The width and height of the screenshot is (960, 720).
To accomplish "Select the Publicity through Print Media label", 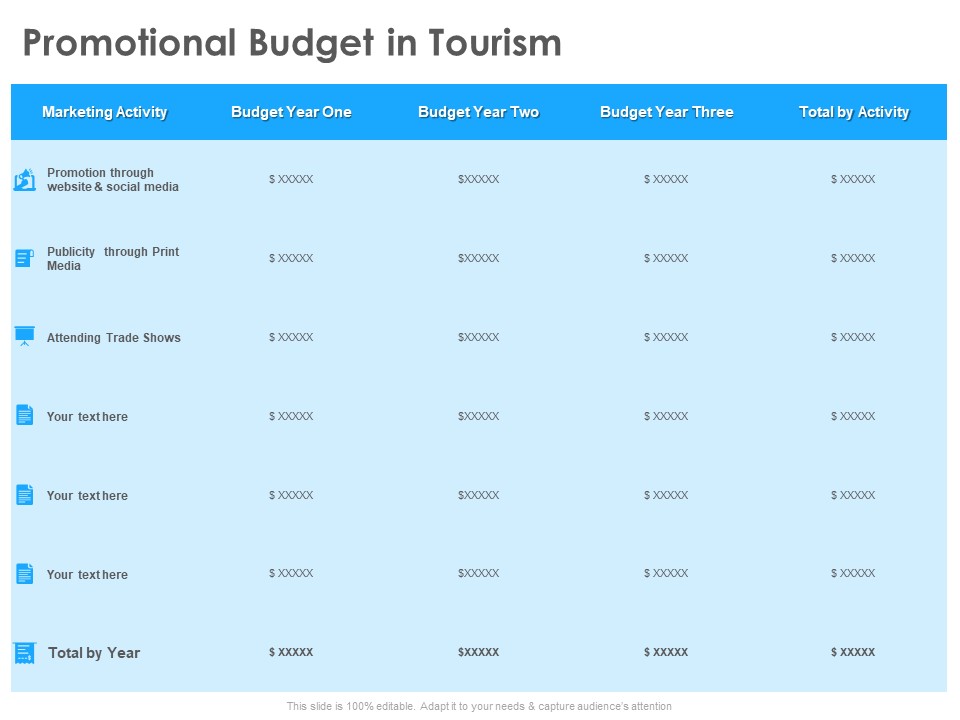I will (113, 258).
